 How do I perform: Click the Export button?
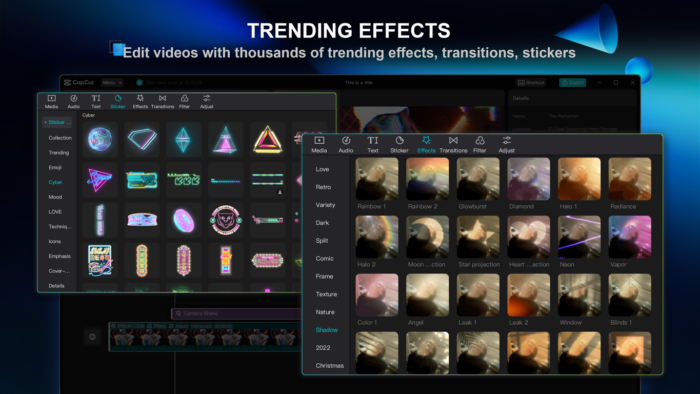572,83
